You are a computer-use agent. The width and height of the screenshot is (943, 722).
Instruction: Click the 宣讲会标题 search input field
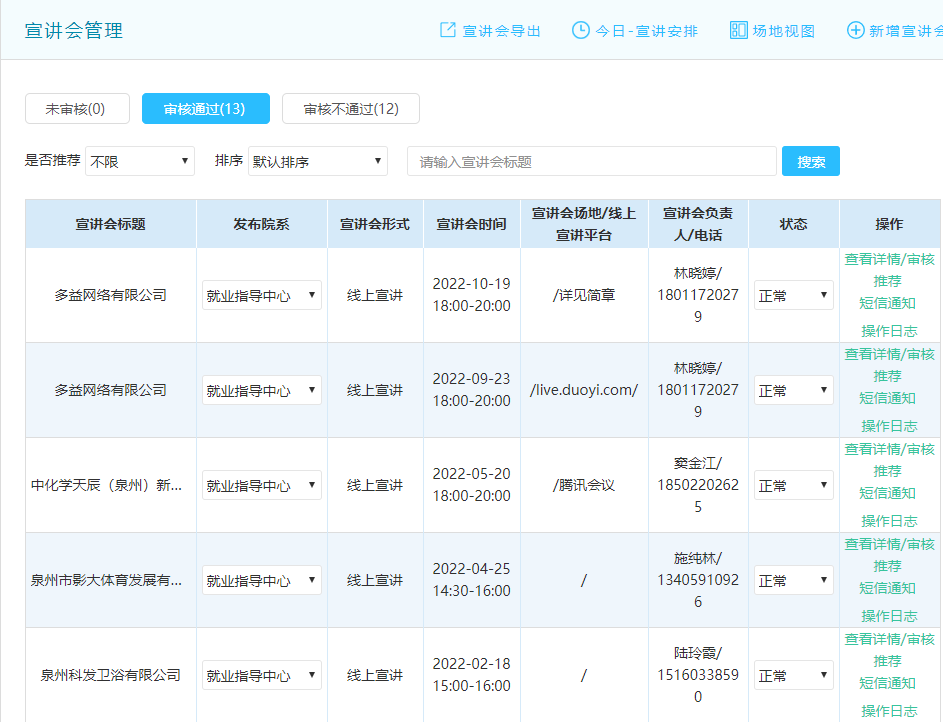[590, 161]
